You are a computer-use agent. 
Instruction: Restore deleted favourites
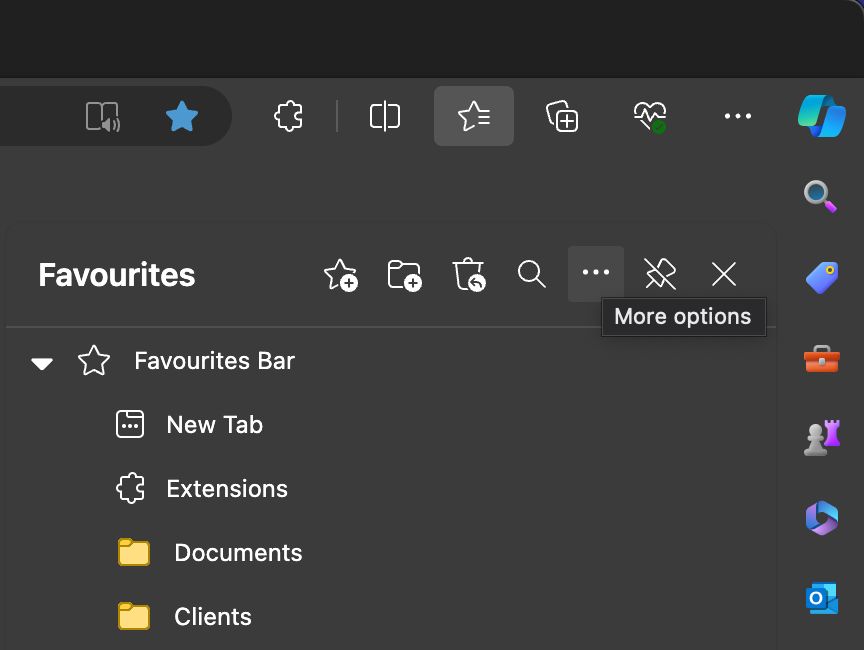468,274
